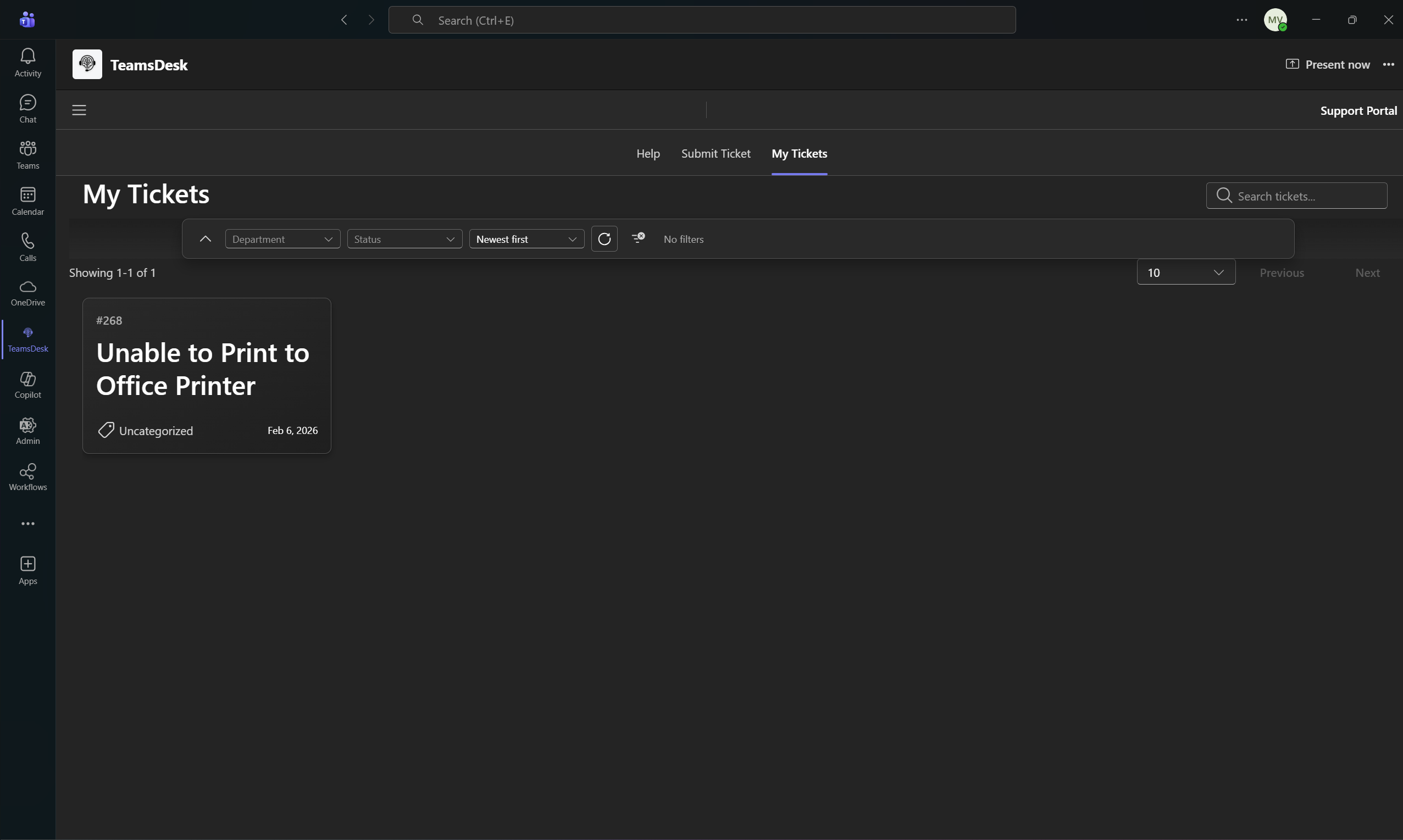
Task: Click the refresh tickets icon button
Action: [604, 239]
